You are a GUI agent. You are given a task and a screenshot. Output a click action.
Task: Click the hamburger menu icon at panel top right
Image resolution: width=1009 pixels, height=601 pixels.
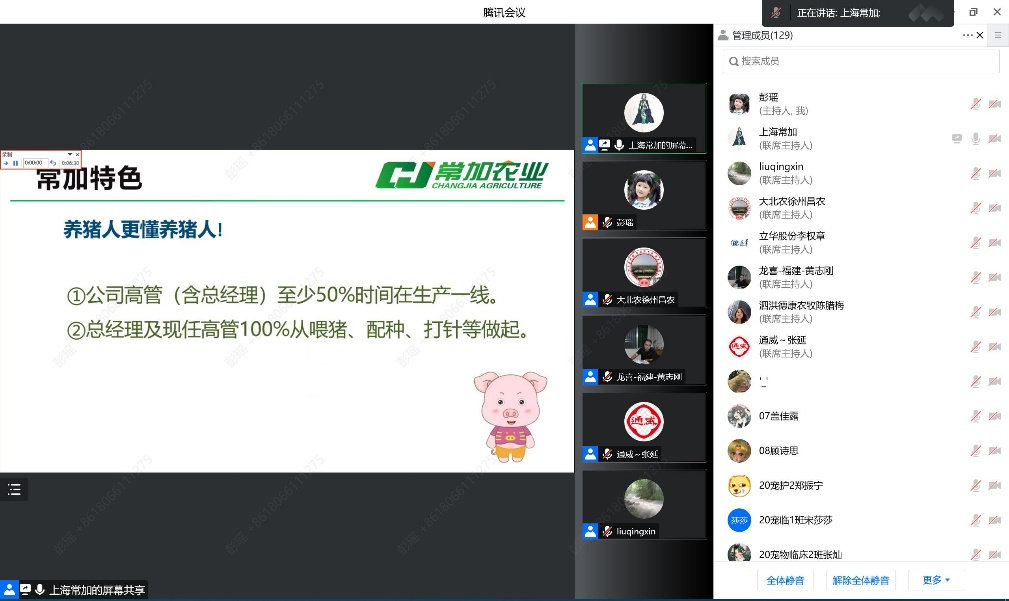(x=996, y=35)
